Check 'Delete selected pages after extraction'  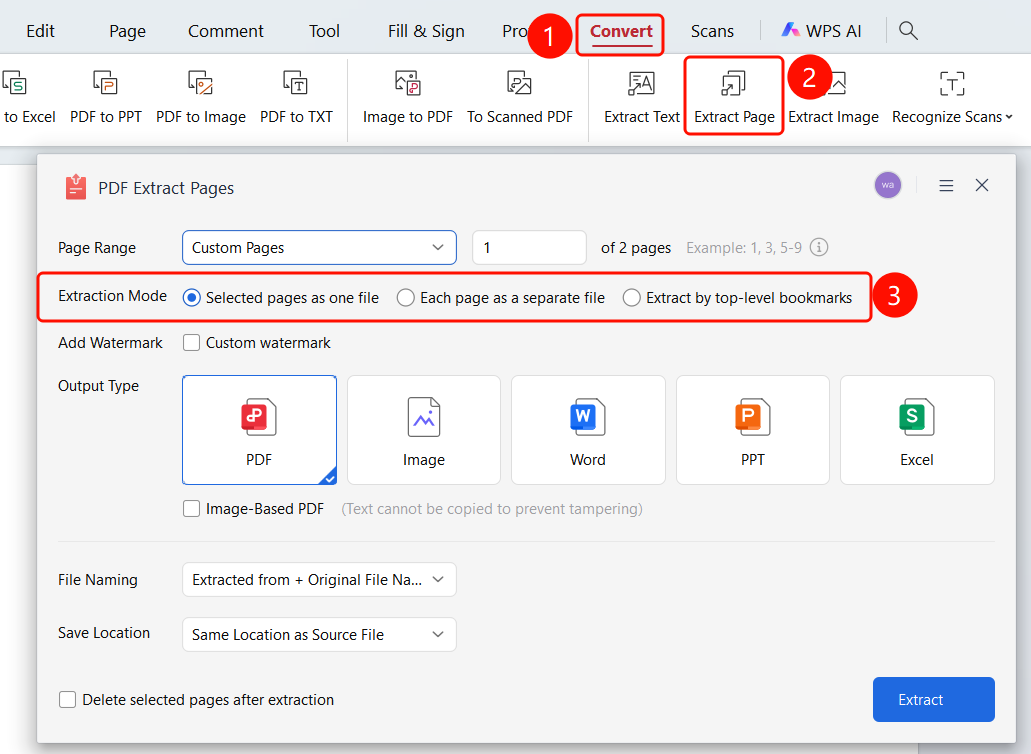[67, 699]
